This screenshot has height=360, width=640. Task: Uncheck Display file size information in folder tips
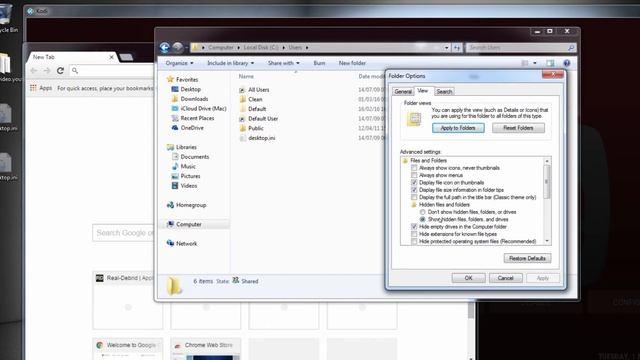[414, 190]
